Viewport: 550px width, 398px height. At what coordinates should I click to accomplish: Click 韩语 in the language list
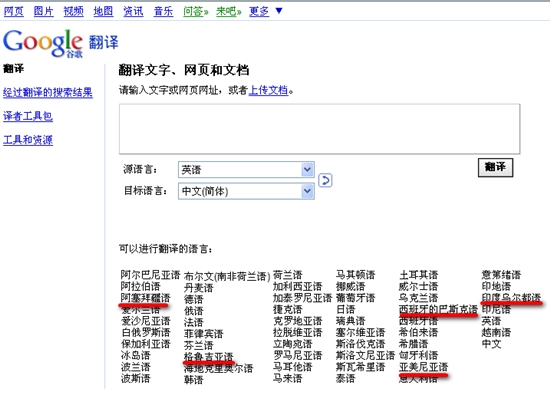coord(194,380)
